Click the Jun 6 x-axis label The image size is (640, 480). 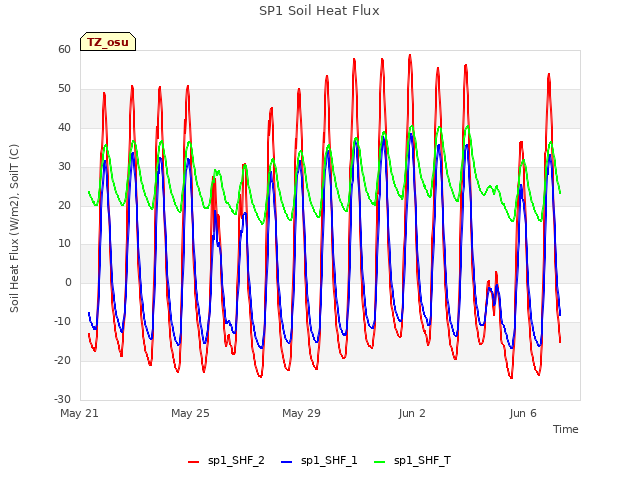click(523, 413)
